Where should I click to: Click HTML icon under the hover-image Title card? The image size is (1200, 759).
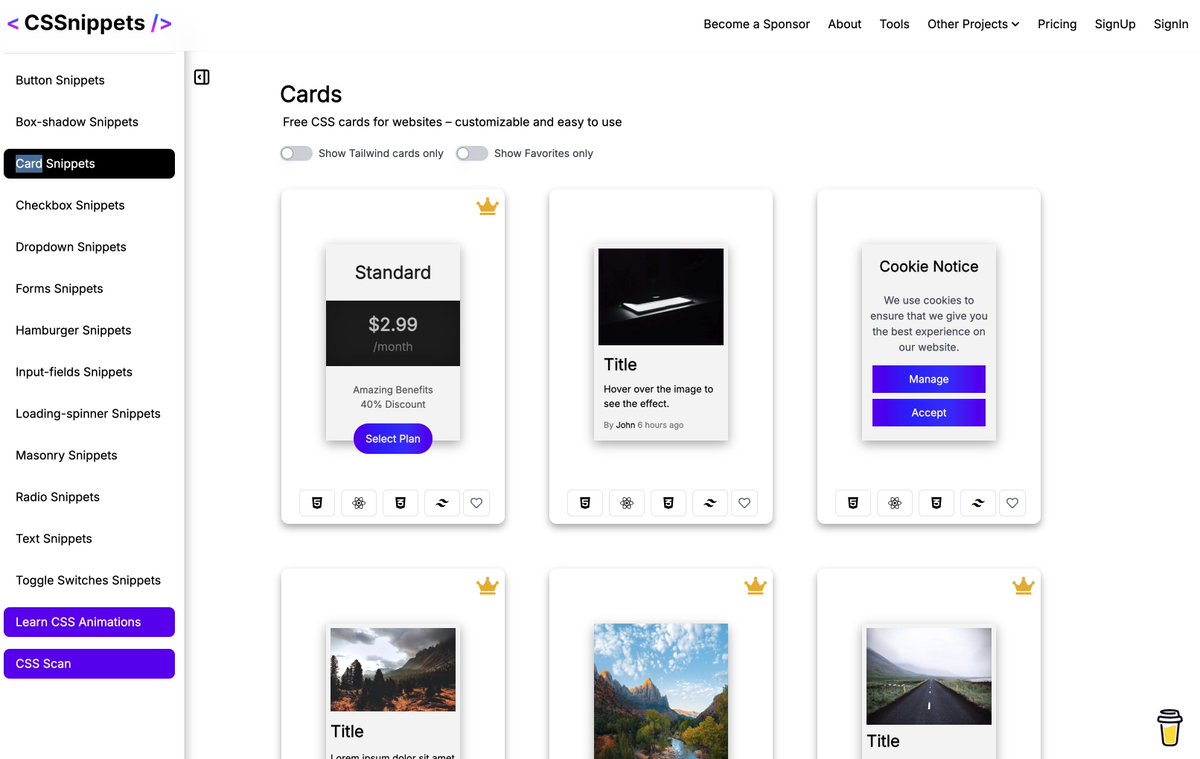coord(585,503)
